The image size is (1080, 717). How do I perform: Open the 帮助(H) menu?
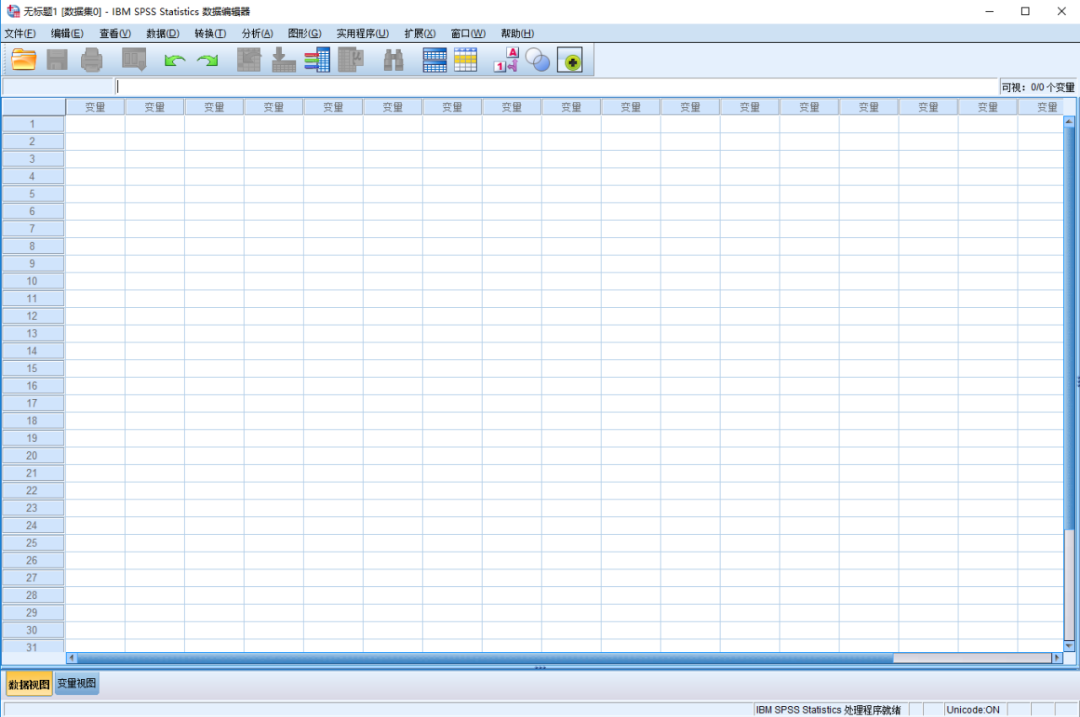(x=517, y=33)
